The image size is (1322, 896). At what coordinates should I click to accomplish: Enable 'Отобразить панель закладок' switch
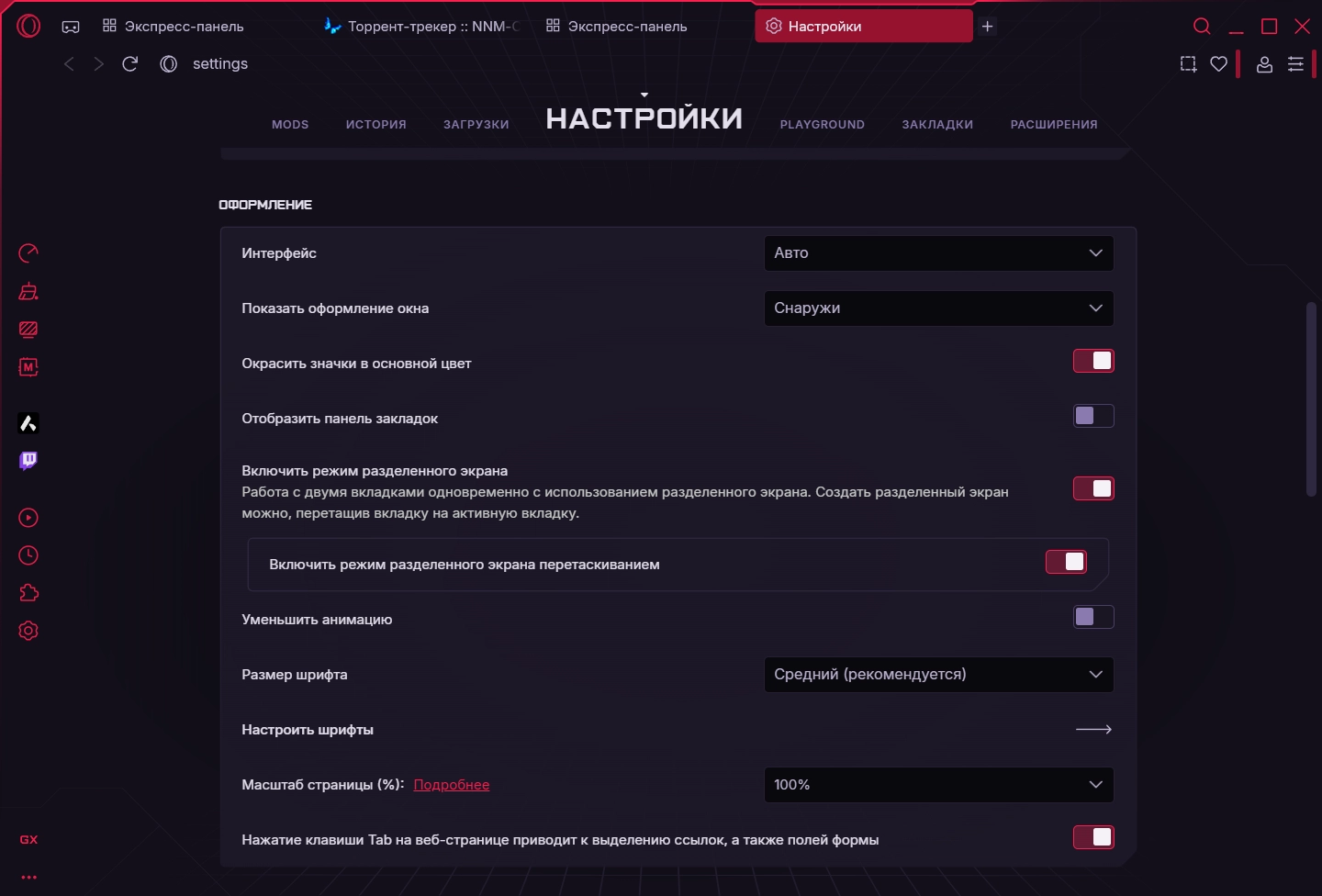point(1093,416)
